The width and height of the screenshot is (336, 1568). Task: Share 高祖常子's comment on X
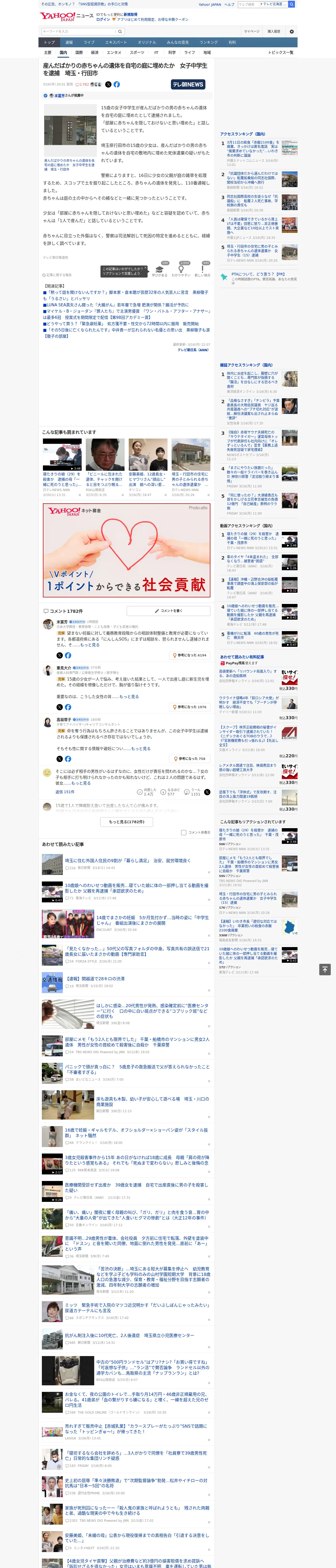tap(59, 759)
